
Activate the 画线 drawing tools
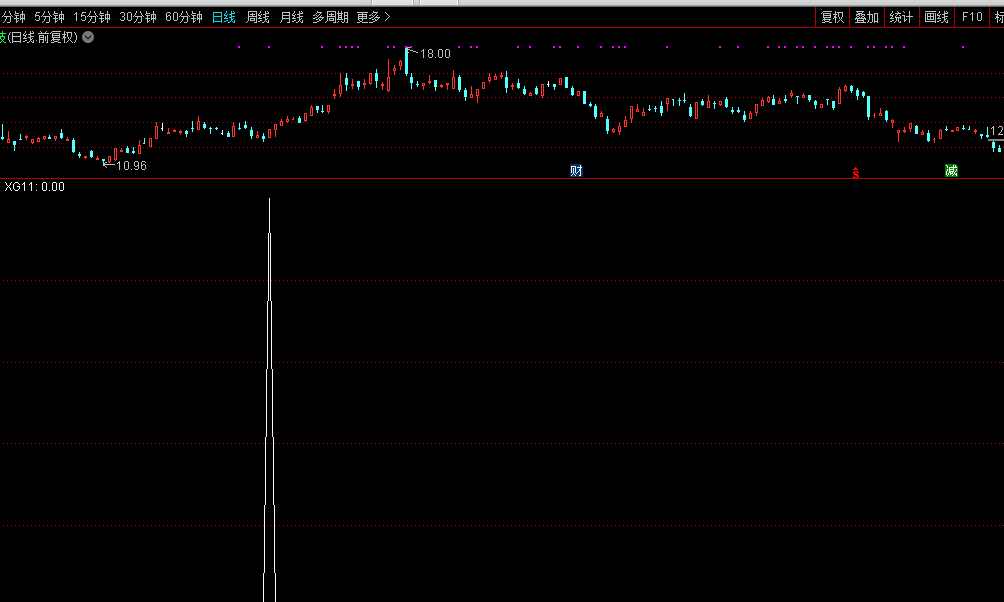pos(936,17)
